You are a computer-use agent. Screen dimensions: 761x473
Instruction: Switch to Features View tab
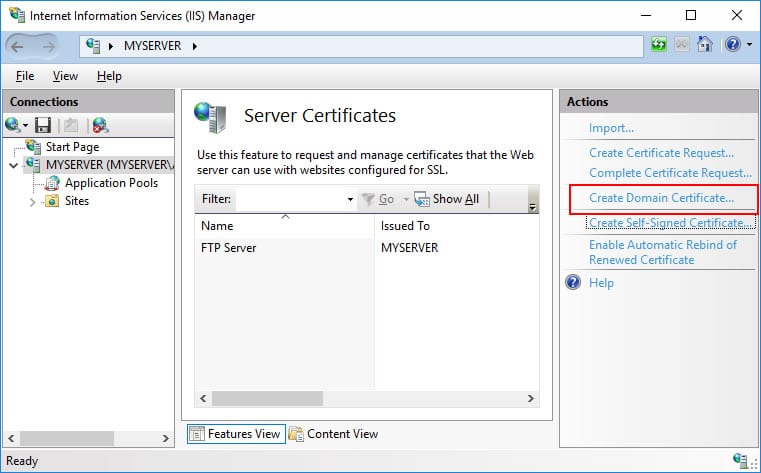(x=236, y=434)
